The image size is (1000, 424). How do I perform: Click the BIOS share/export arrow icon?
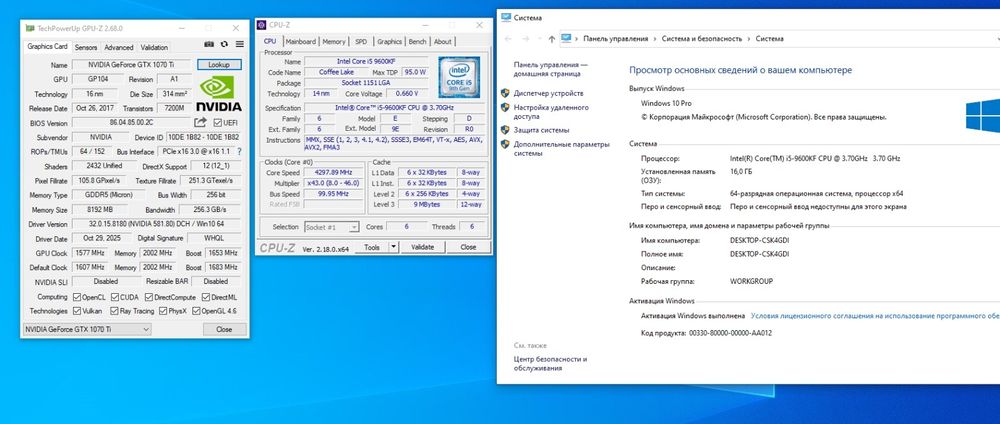pos(200,122)
